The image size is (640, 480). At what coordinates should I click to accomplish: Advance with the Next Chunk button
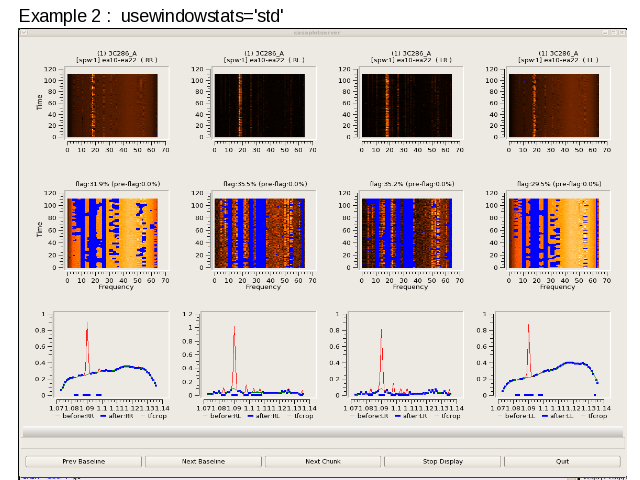[x=323, y=461]
